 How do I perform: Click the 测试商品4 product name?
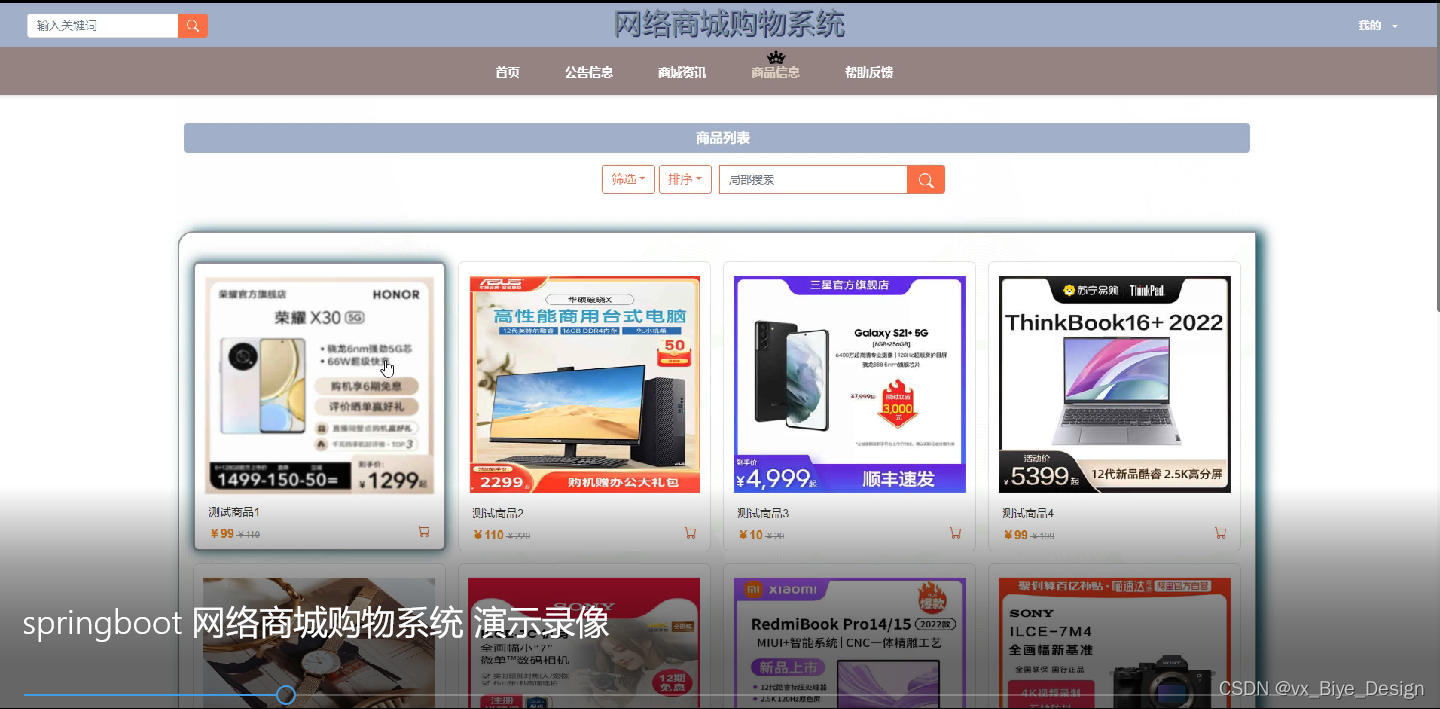(1028, 512)
